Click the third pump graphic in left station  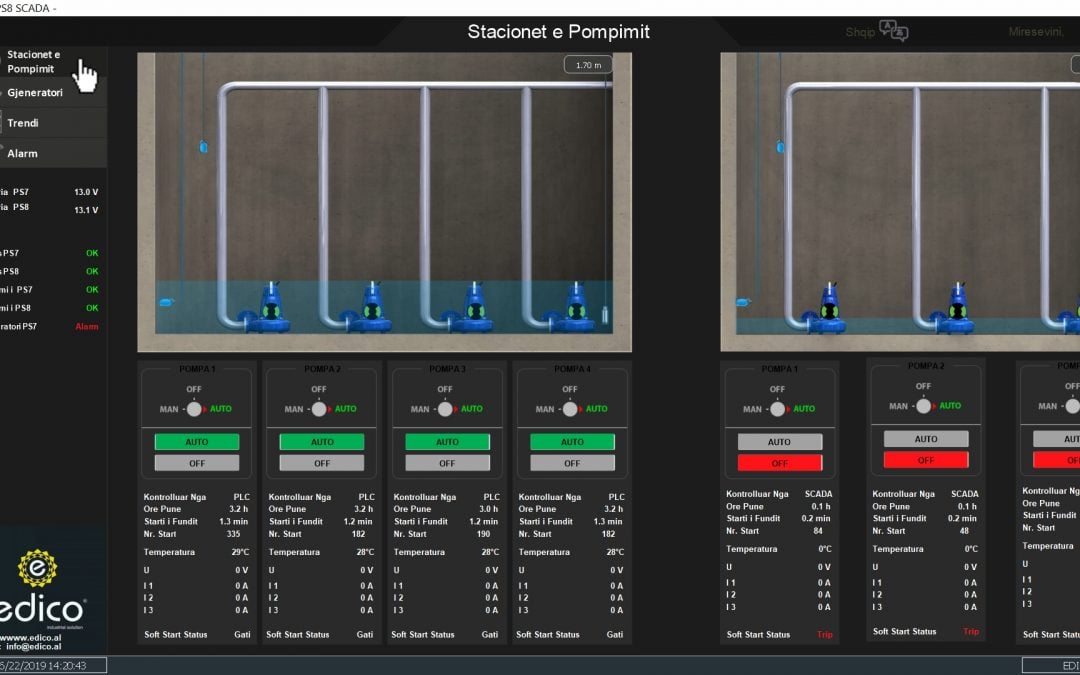click(x=473, y=308)
